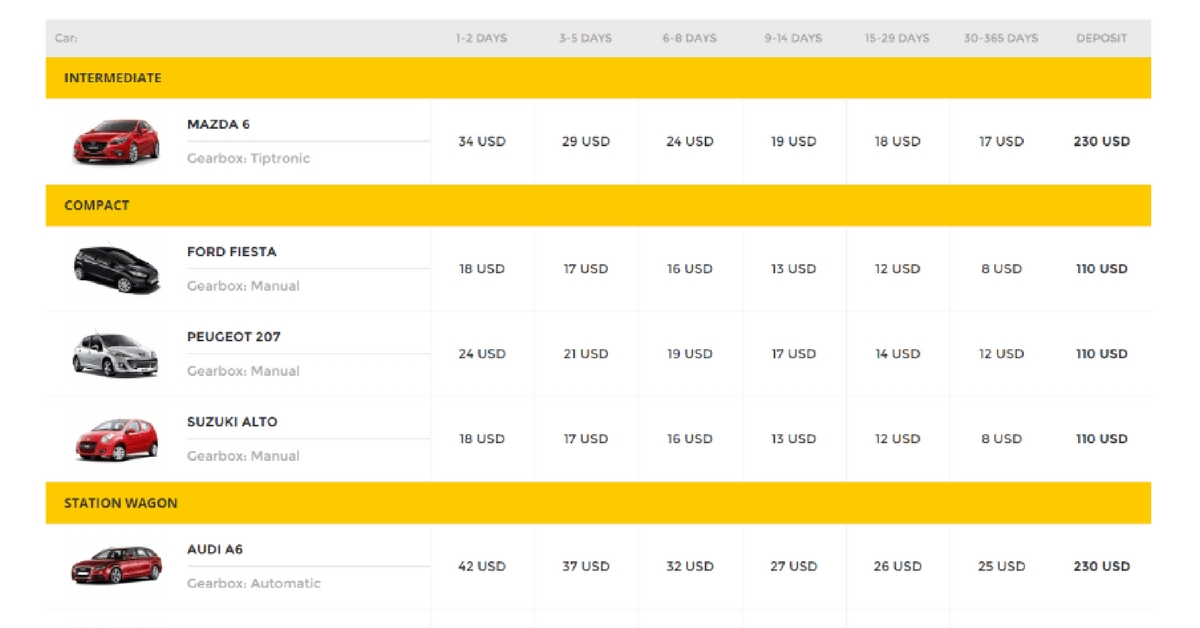1200x628 pixels.
Task: Click the black Ford Fiesta car image
Action: [116, 269]
